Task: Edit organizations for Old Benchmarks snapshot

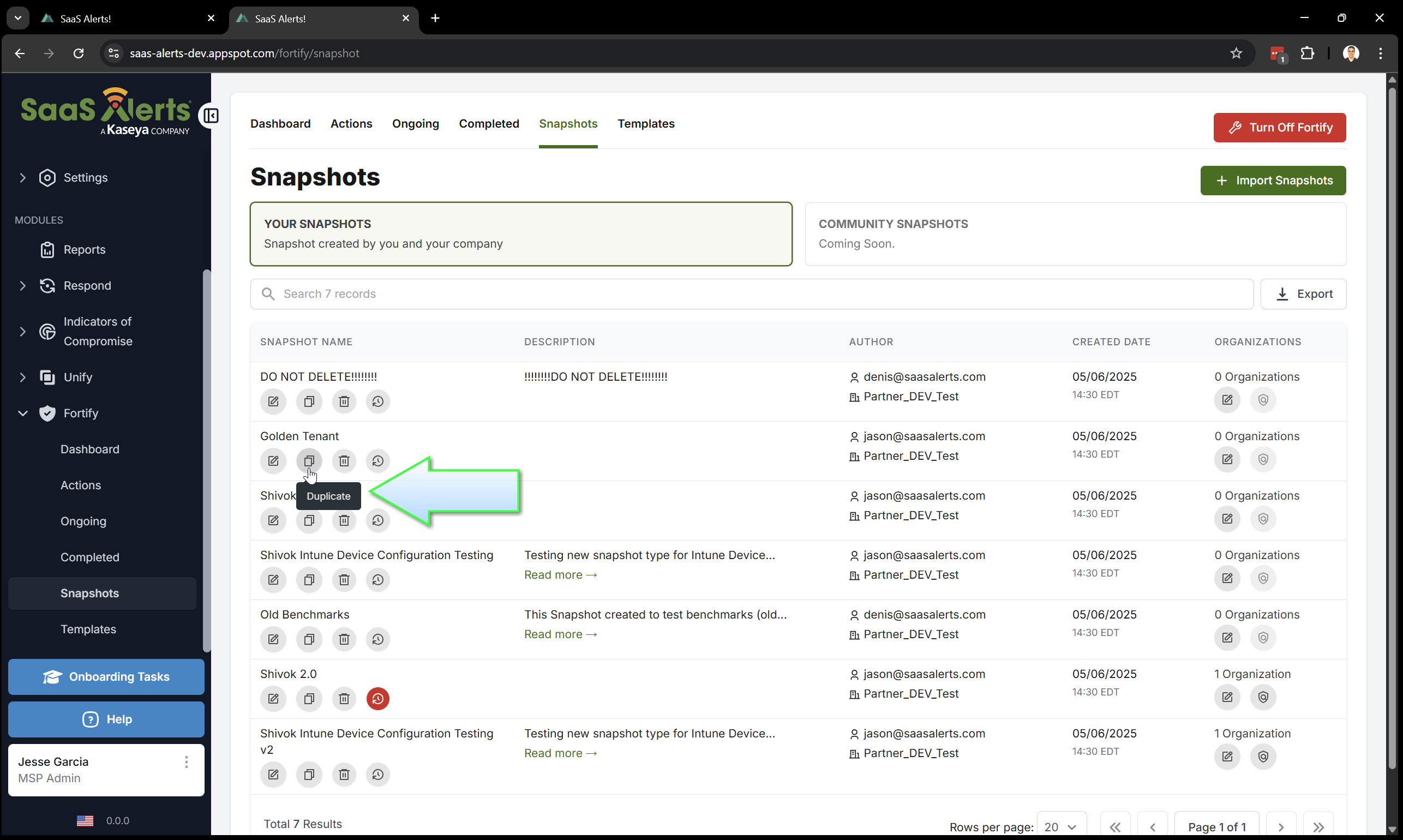Action: (1227, 637)
